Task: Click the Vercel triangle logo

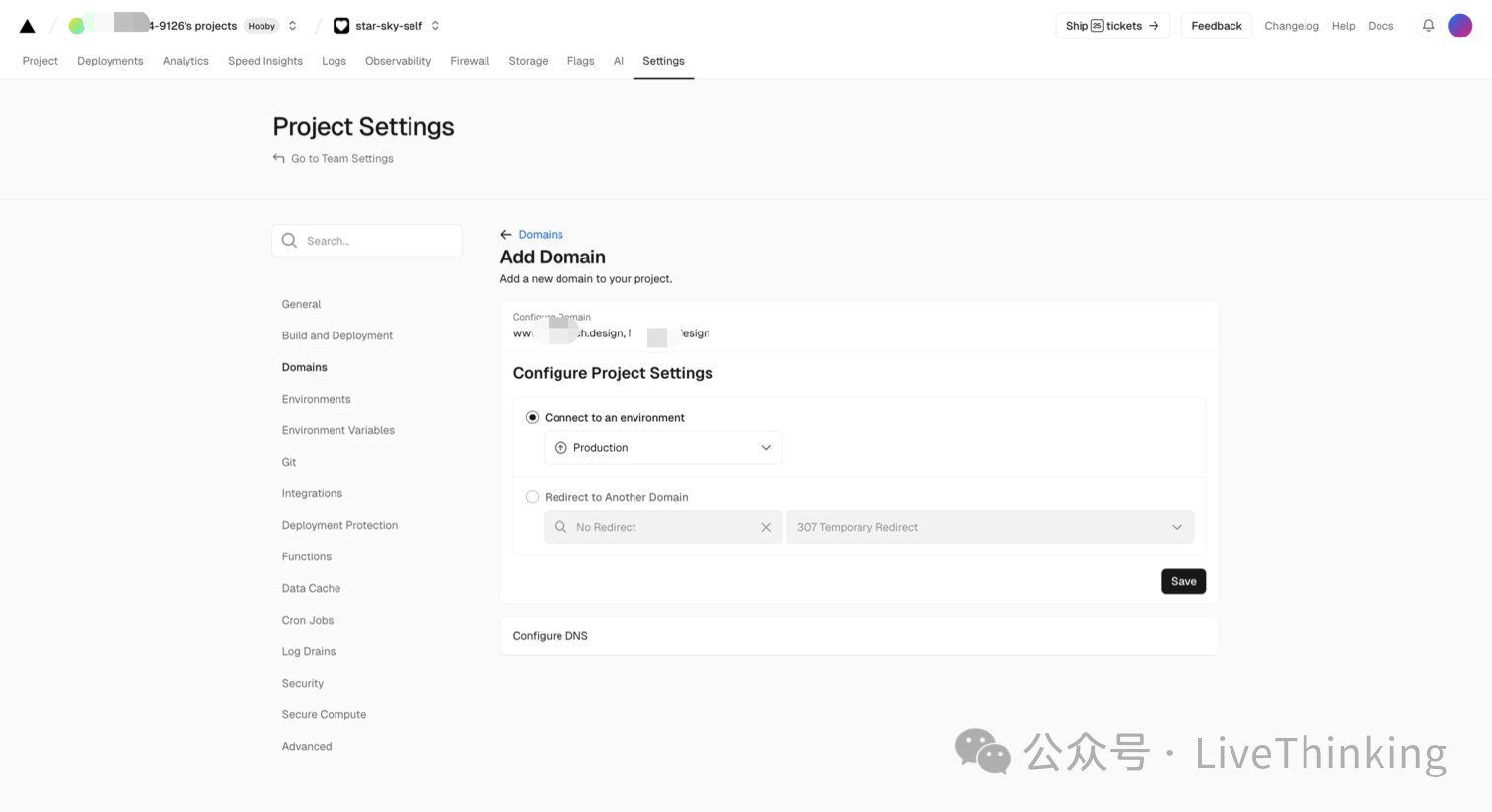Action: (28, 26)
